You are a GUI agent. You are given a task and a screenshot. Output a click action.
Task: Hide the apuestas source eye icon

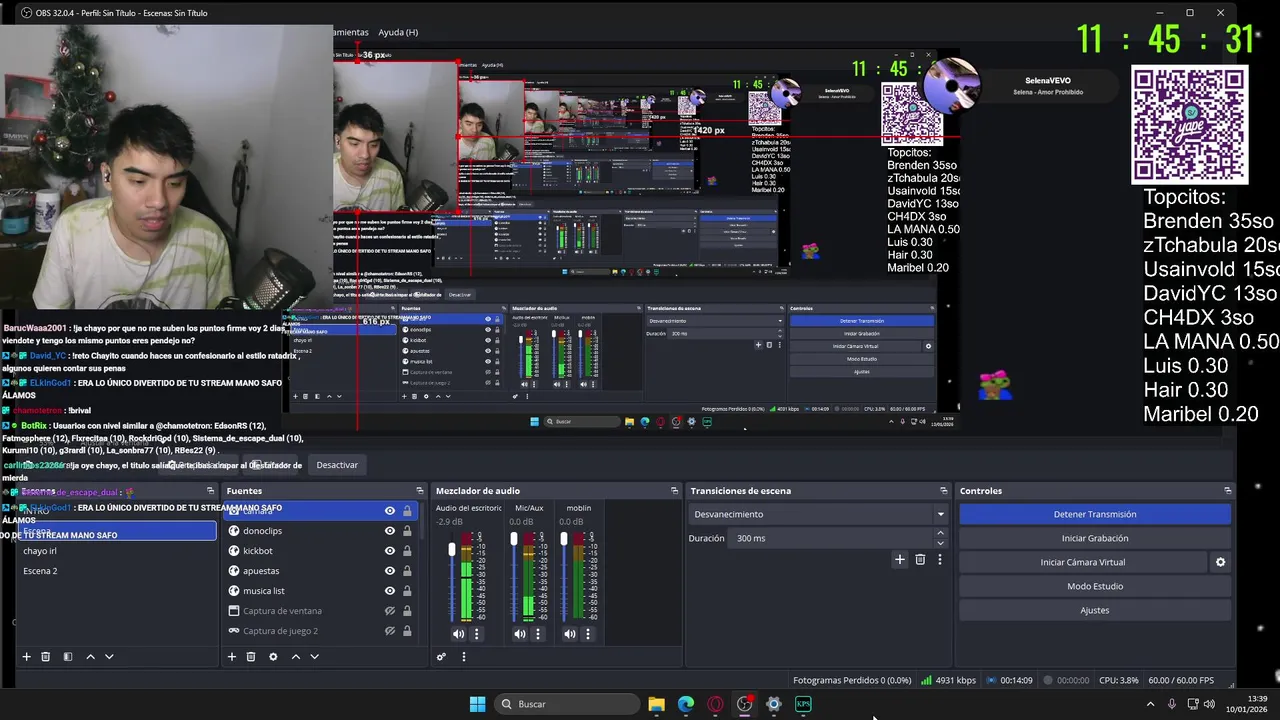(x=390, y=571)
